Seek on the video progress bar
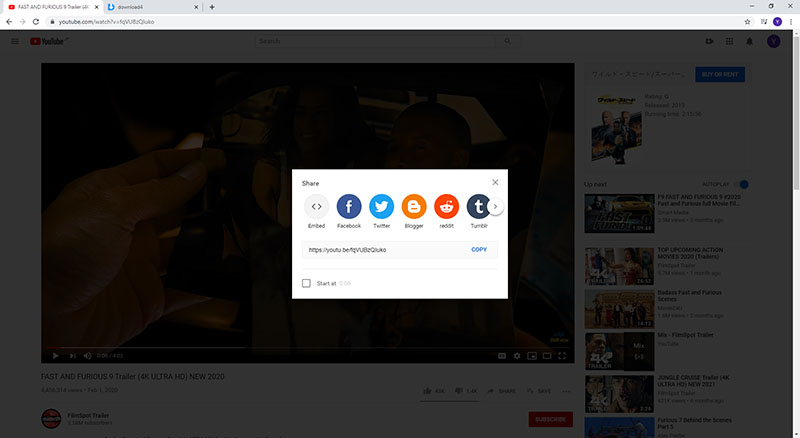 coord(308,348)
